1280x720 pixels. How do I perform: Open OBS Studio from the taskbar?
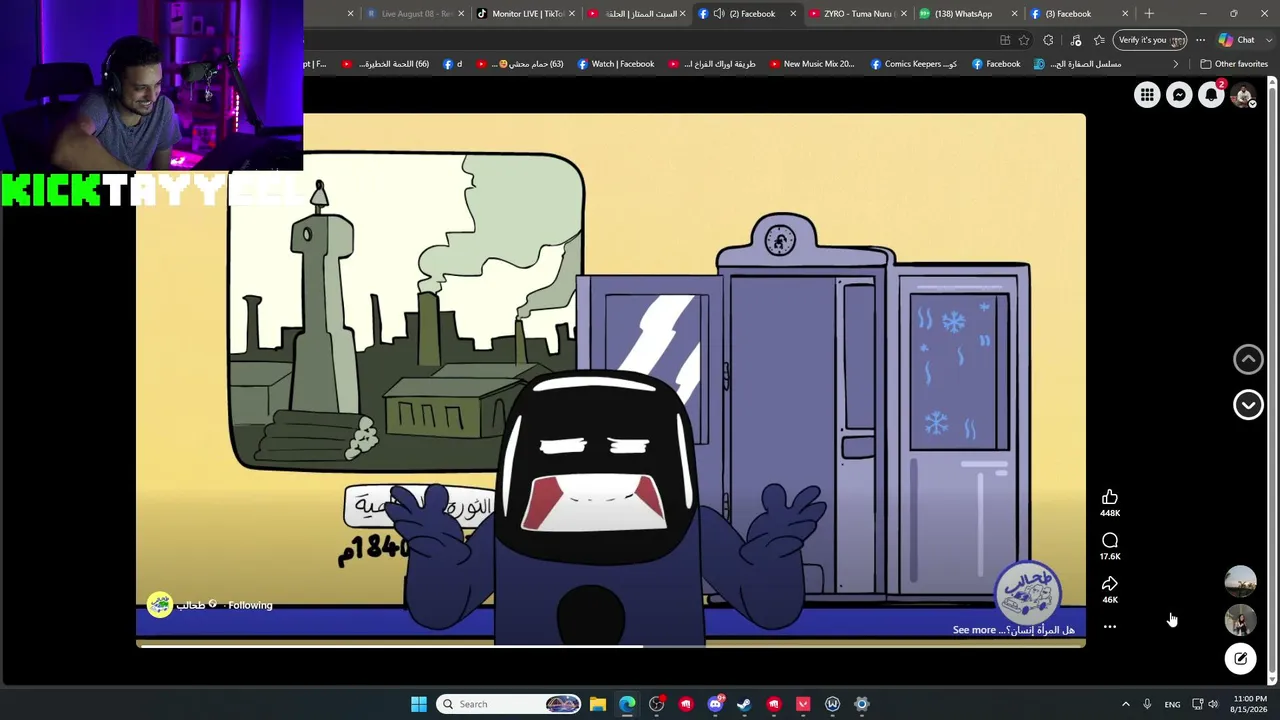656,704
